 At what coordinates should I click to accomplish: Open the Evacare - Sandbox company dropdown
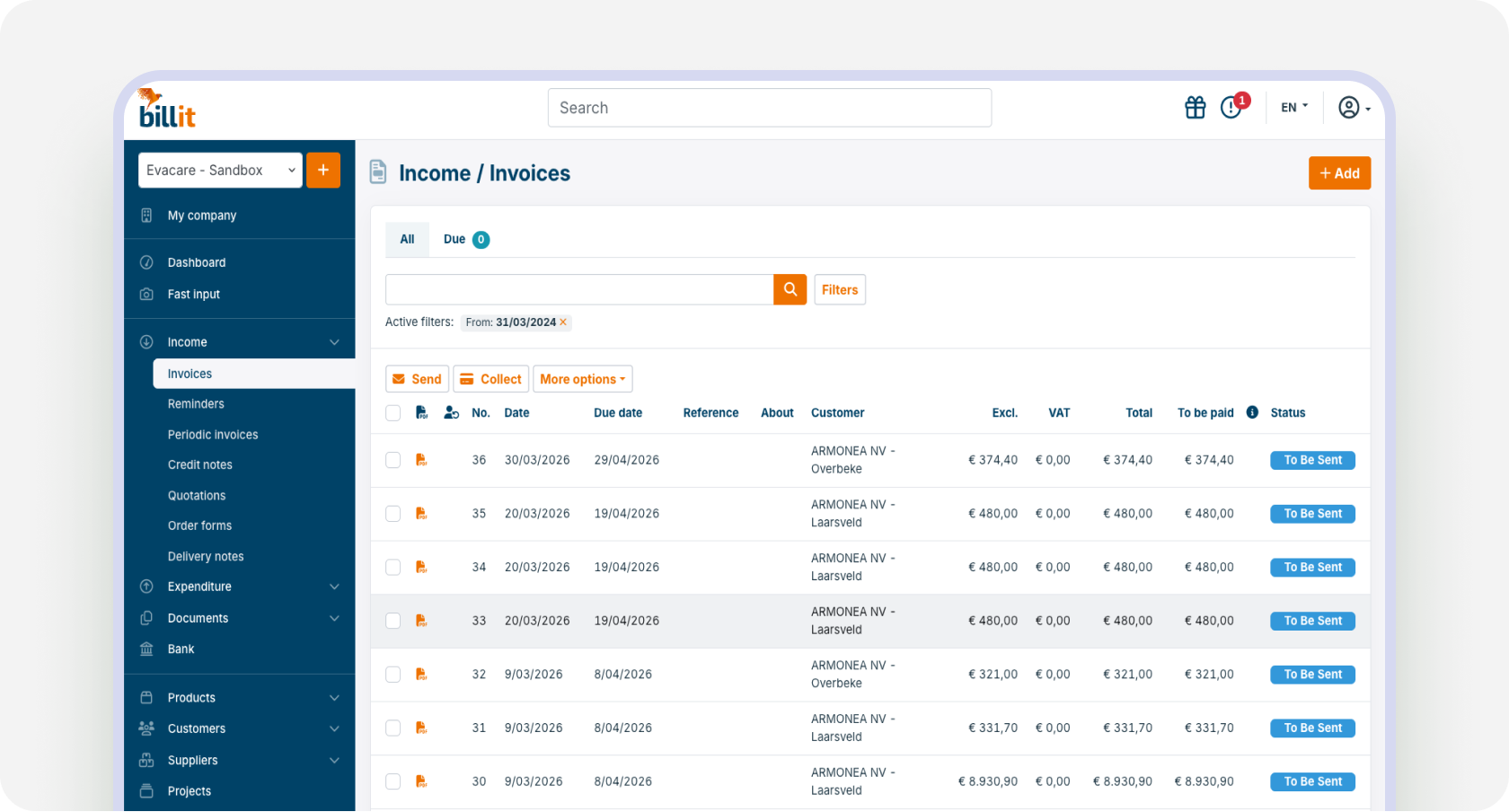[x=220, y=170]
